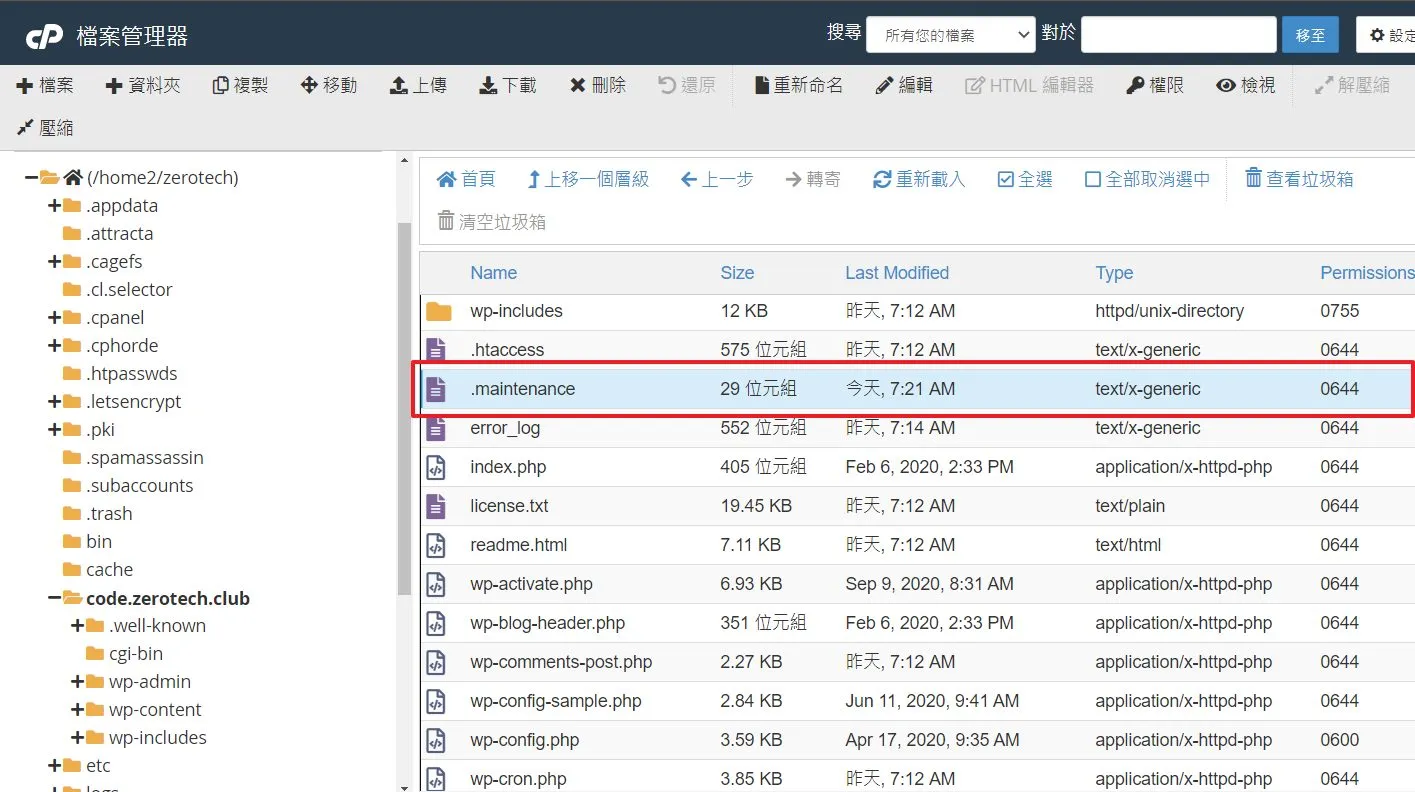Click 上移一個層級 up one level
Screen dimensions: 1415x792
[588, 179]
